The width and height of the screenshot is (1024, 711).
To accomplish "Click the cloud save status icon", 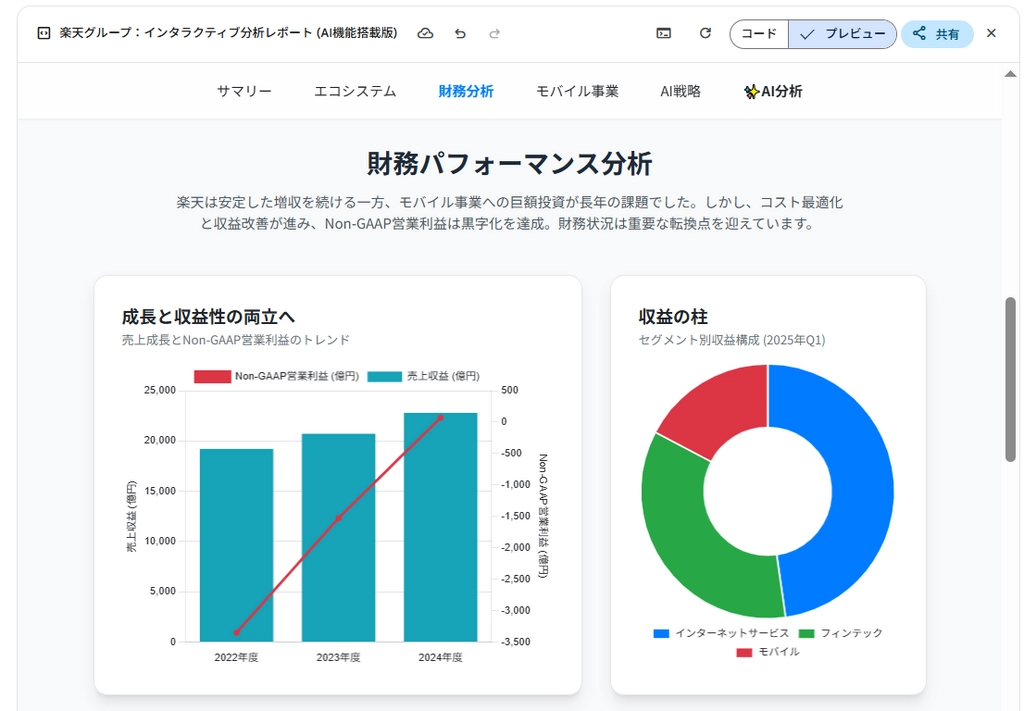I will 425,33.
